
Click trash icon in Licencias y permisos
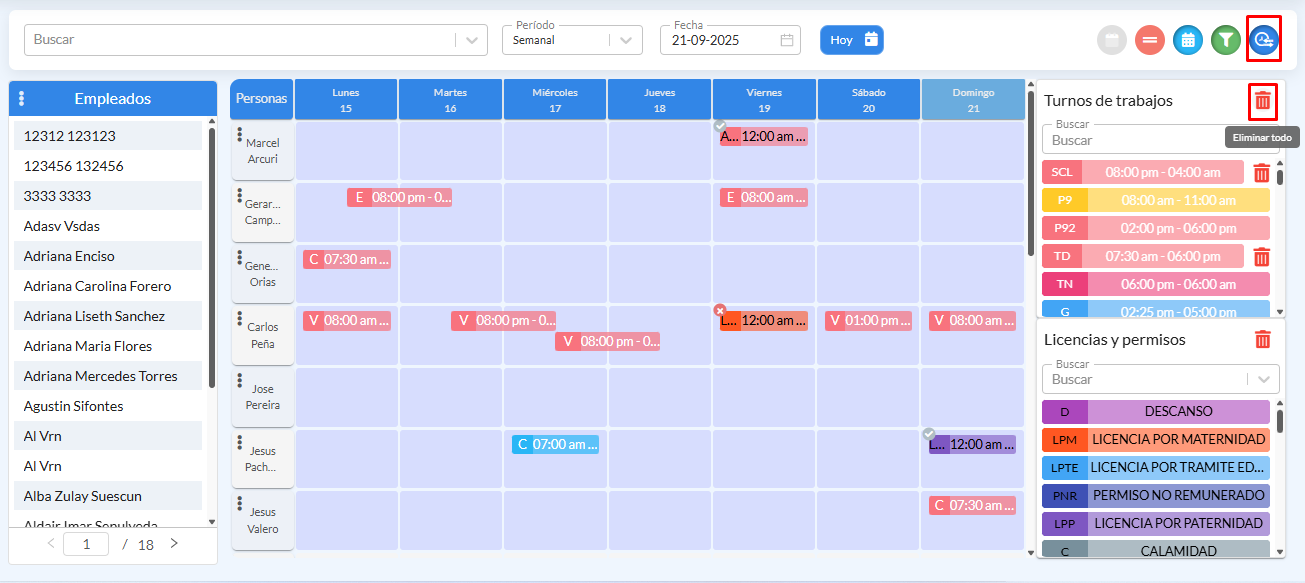point(1263,340)
